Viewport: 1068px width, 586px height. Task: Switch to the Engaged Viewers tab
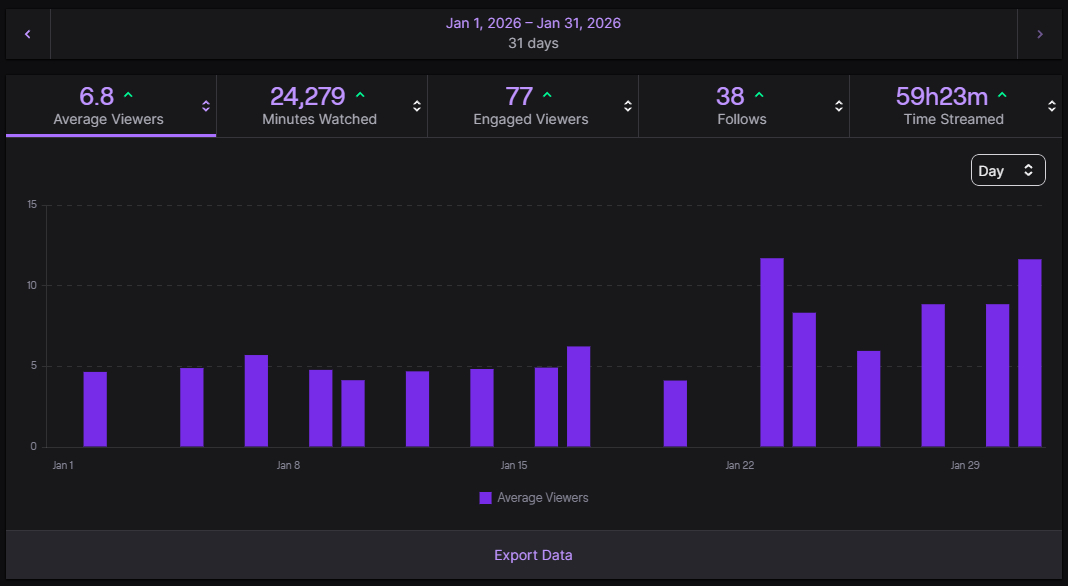[530, 106]
